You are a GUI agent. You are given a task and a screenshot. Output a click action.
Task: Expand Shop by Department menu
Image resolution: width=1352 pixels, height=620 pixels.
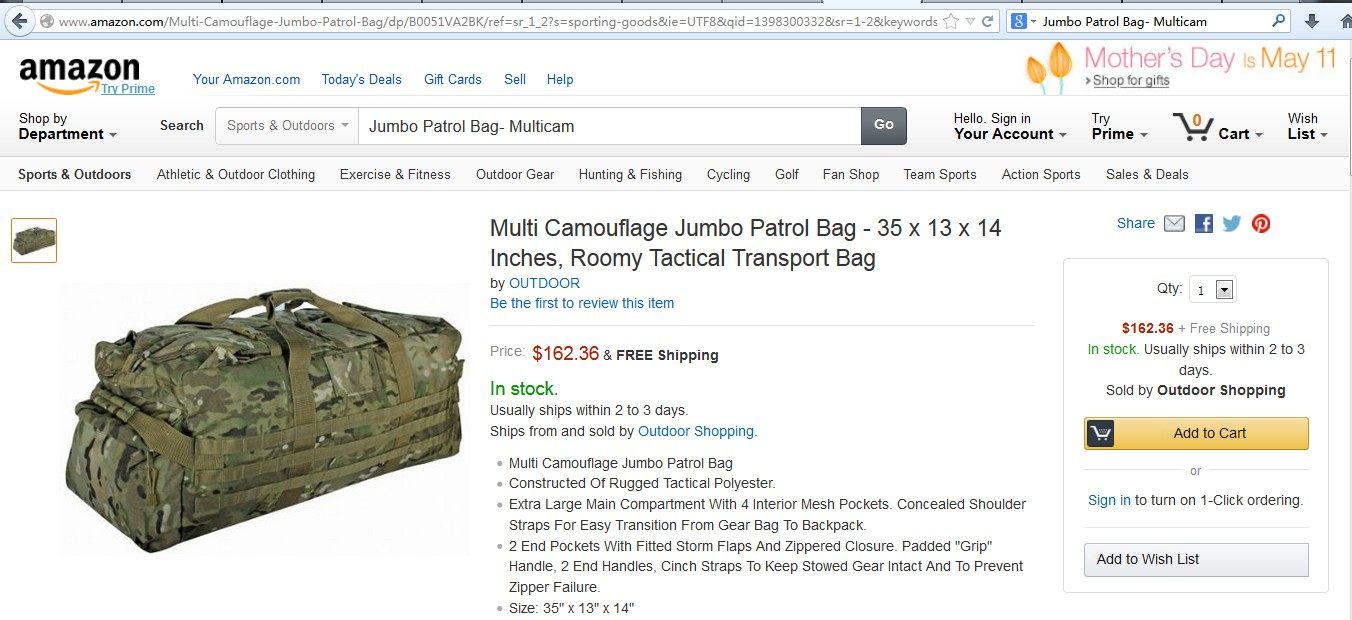click(x=67, y=126)
